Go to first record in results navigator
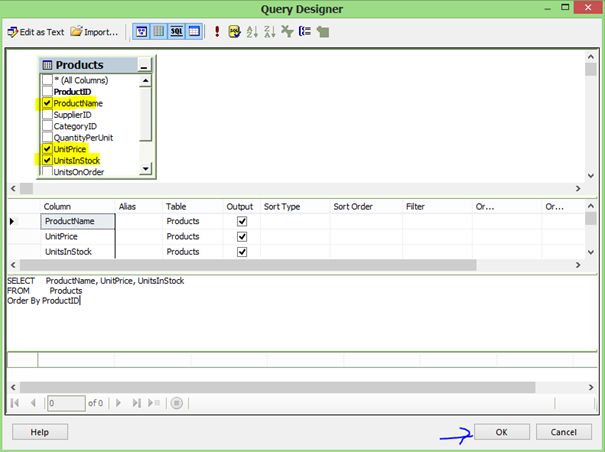This screenshot has width=605, height=452. (15, 403)
